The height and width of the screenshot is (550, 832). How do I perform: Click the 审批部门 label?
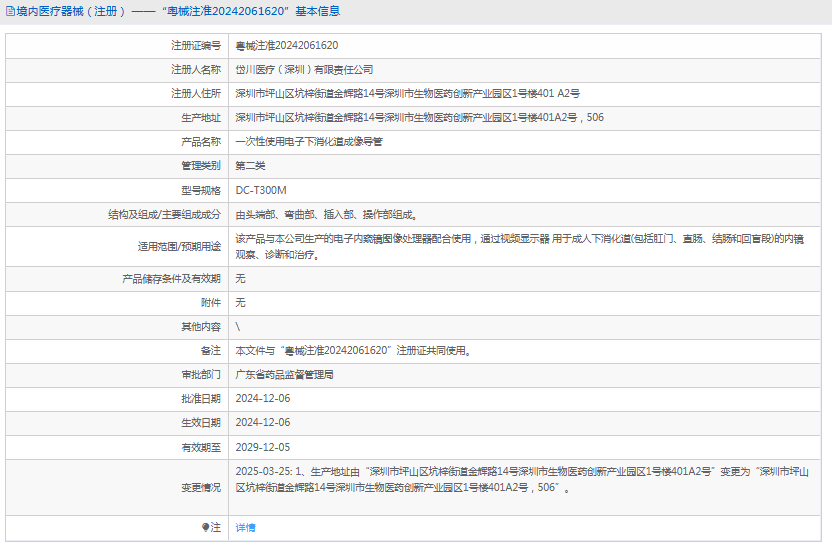pyautogui.click(x=201, y=374)
